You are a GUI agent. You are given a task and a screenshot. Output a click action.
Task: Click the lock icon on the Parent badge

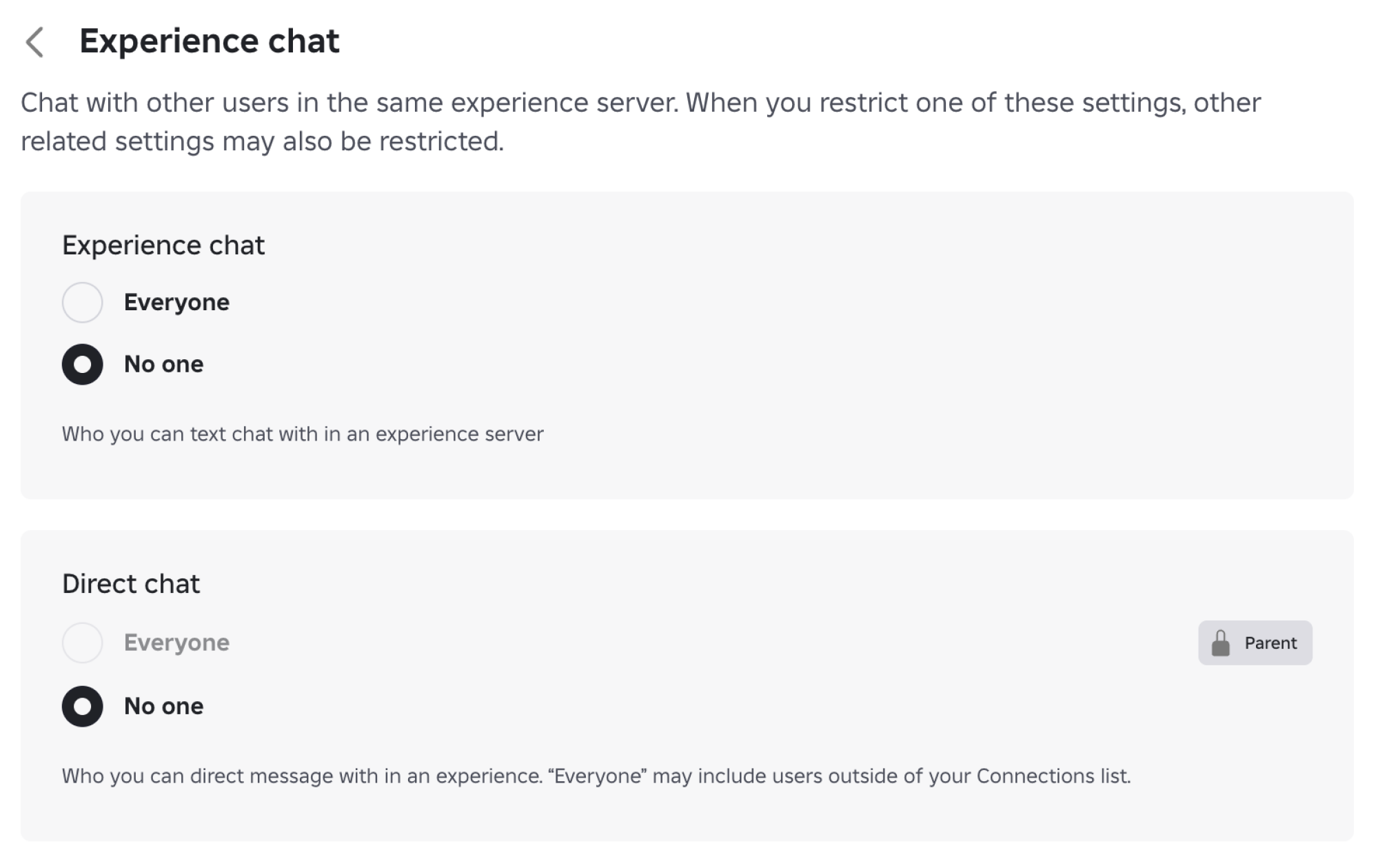(x=1220, y=643)
